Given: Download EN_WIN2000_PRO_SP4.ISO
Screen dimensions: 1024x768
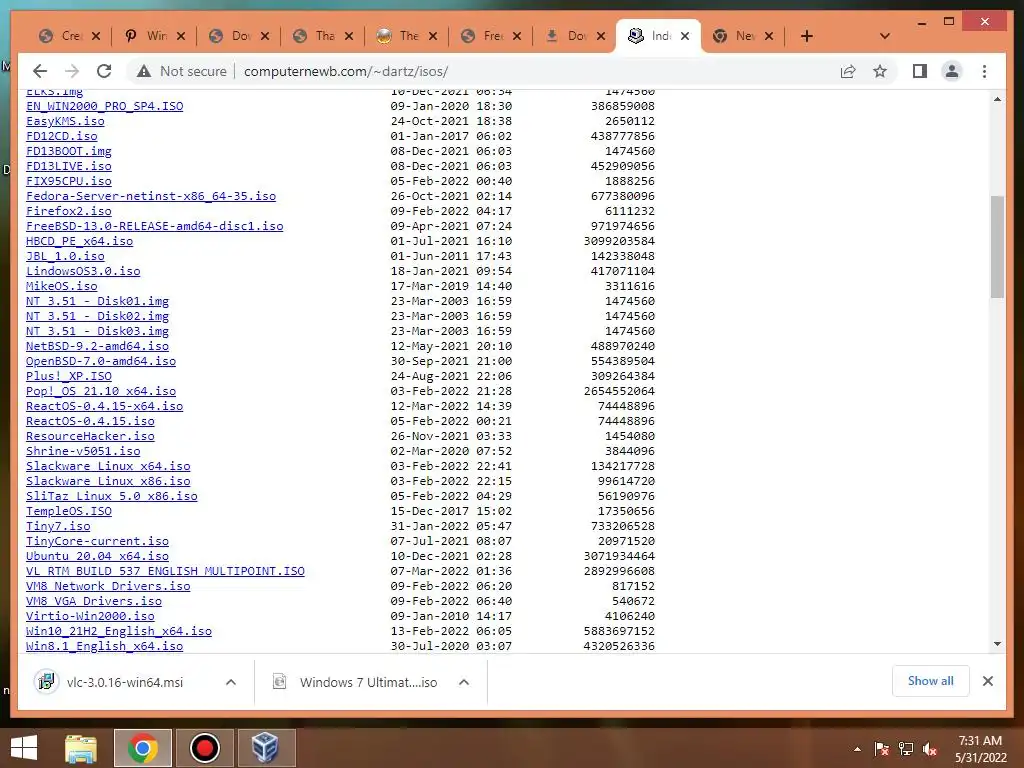Looking at the screenshot, I should point(104,106).
